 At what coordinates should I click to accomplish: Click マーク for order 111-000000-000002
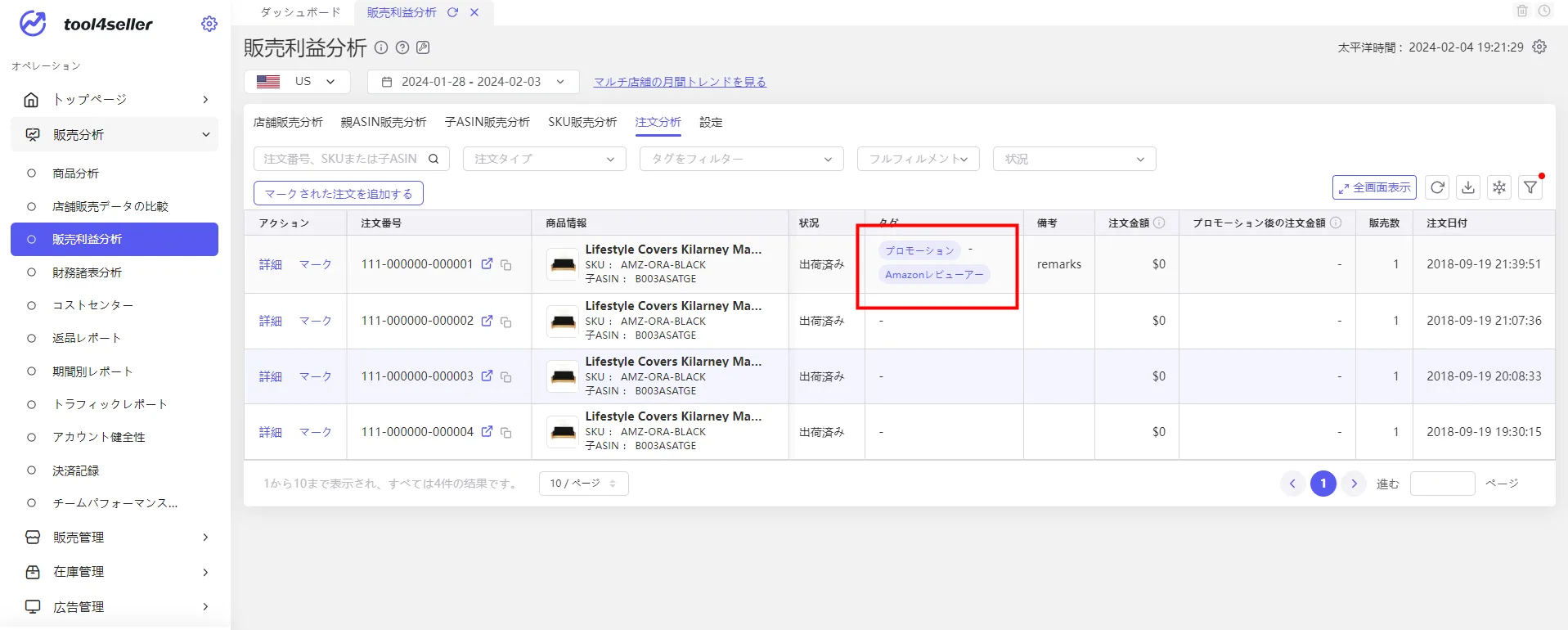point(316,321)
